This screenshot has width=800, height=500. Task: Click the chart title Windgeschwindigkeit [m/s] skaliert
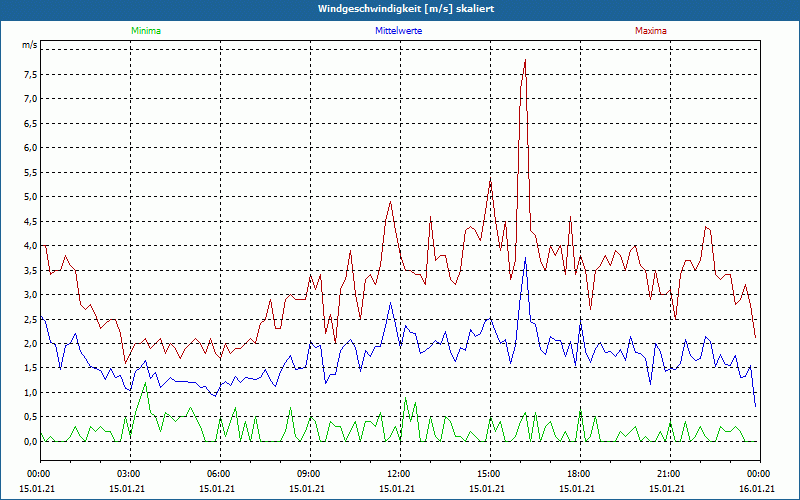406,9
